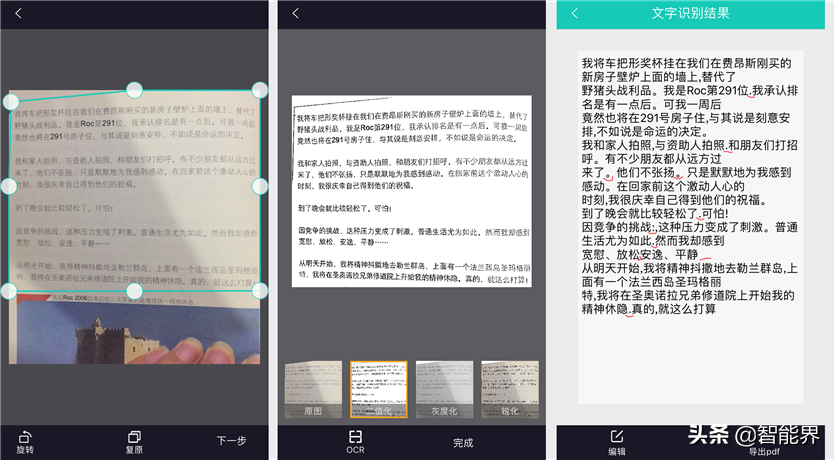Screen dimensions: 835x460
Task: Click the top-left crop corner handle
Action: [x=11, y=101]
